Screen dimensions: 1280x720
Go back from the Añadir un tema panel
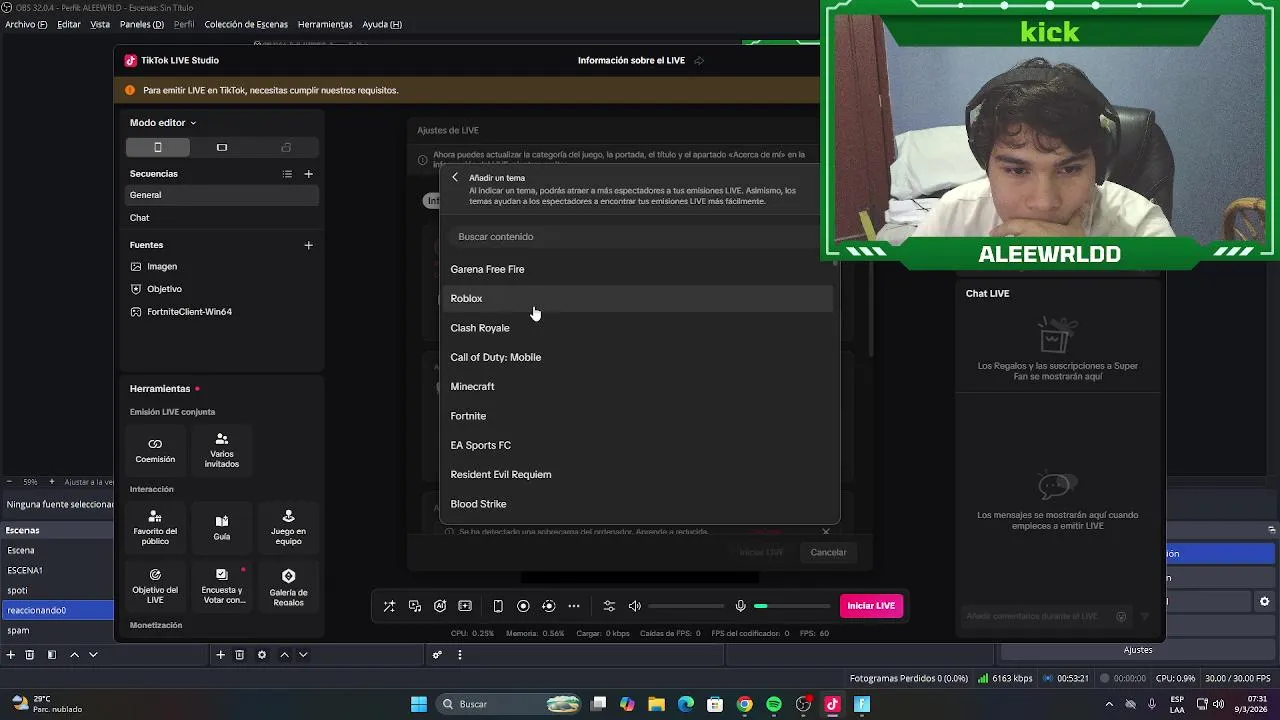click(x=455, y=178)
